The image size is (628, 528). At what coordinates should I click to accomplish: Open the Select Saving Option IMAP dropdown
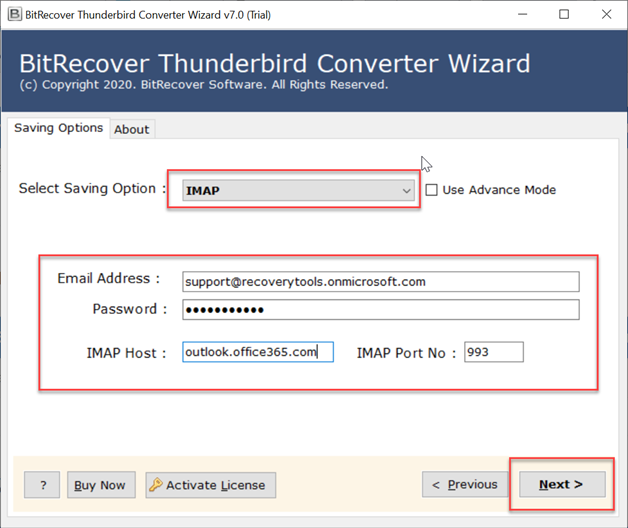298,190
